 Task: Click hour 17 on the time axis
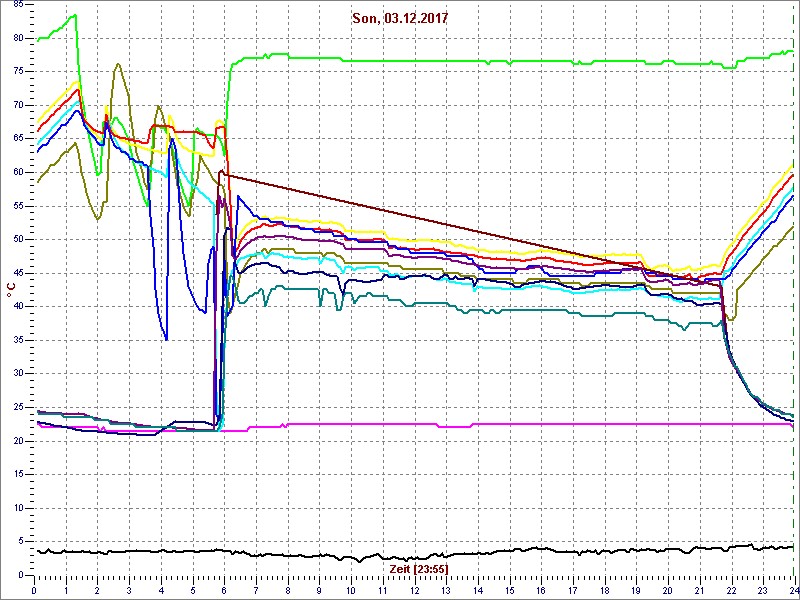point(573,590)
